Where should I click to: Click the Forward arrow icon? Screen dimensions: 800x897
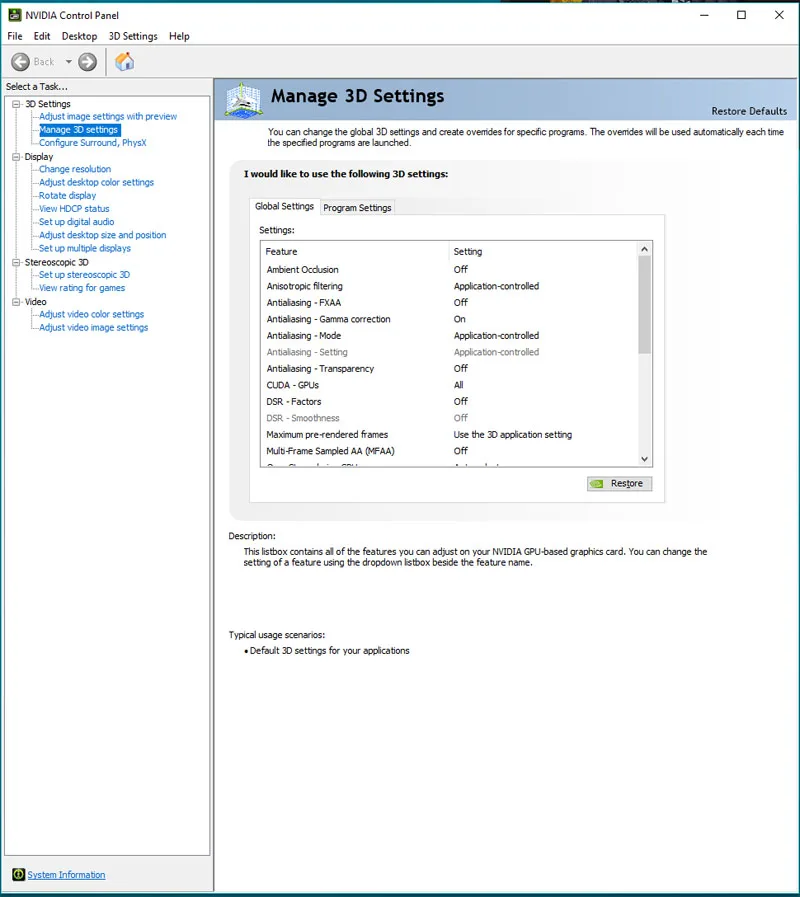coord(88,62)
